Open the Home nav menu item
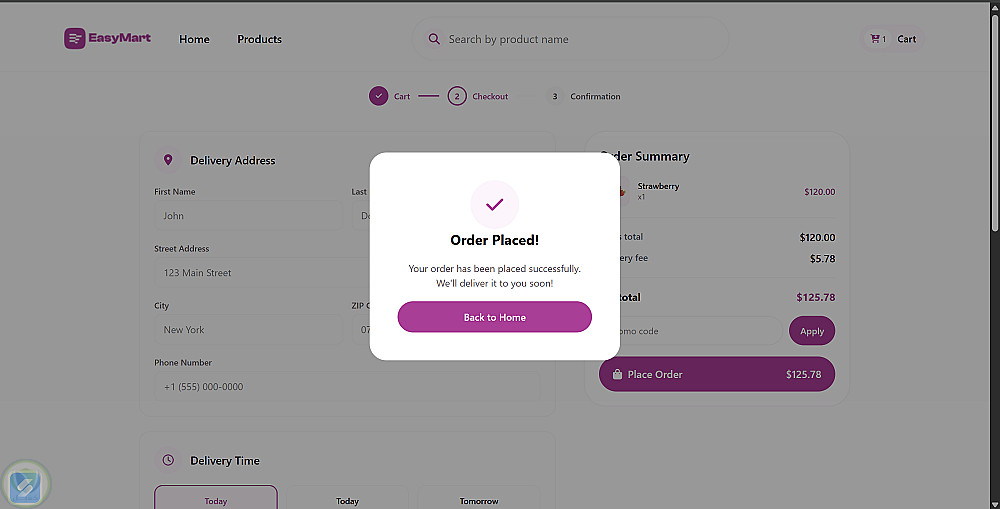The width and height of the screenshot is (1000, 509). tap(194, 39)
